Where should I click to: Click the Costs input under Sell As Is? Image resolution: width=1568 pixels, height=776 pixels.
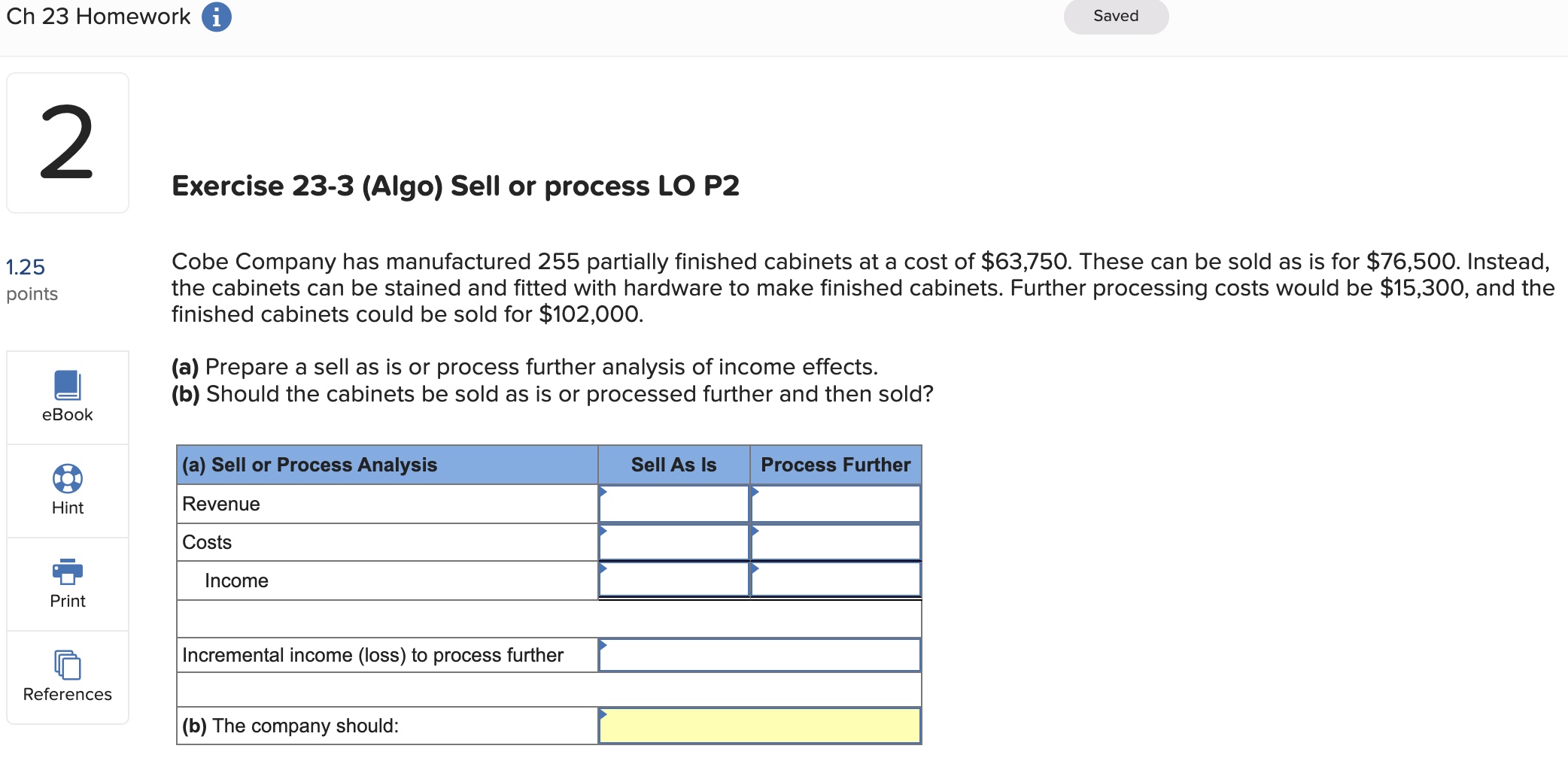(x=673, y=541)
